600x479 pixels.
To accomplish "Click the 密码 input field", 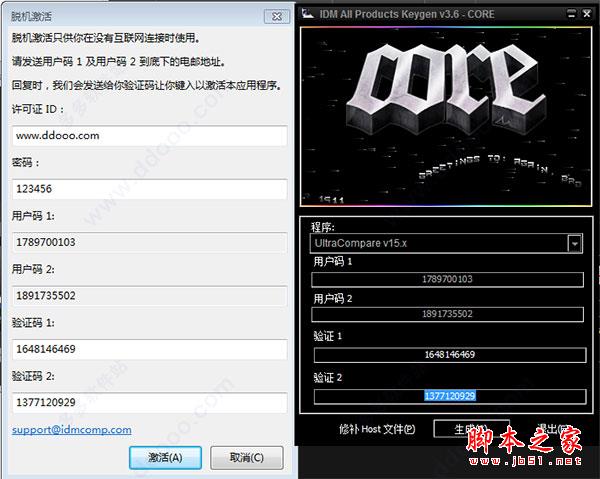I will (150, 189).
